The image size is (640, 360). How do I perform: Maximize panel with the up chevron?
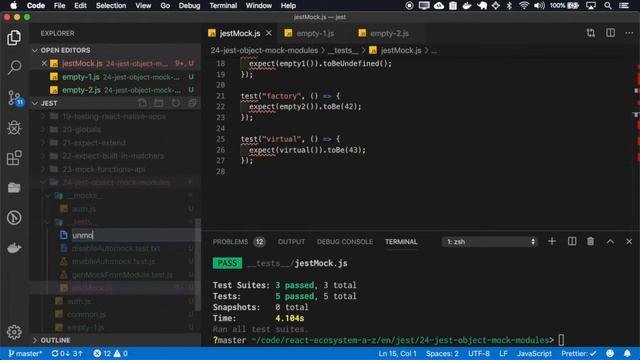point(610,242)
